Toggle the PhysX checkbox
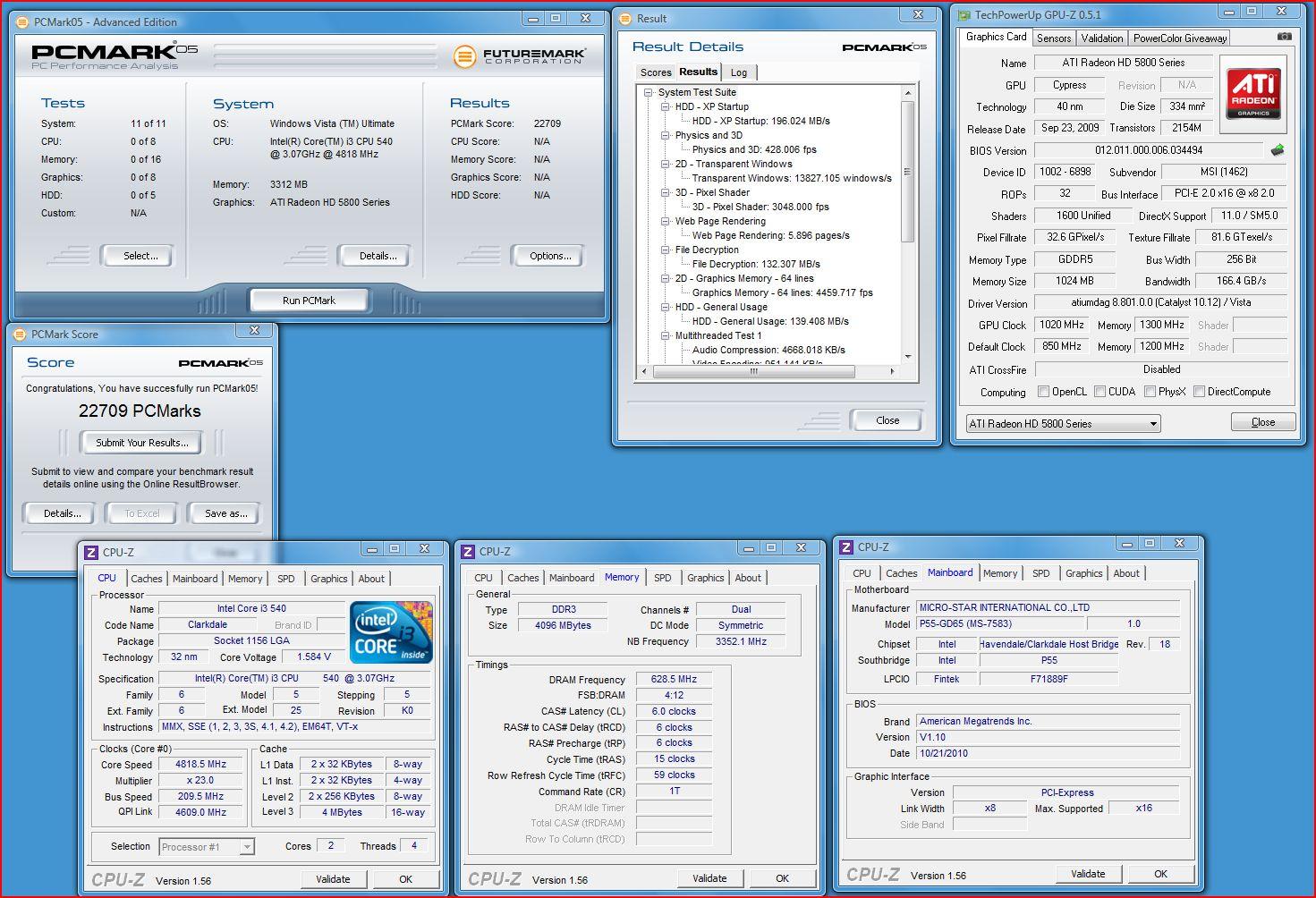This screenshot has width=1316, height=898. [1150, 392]
